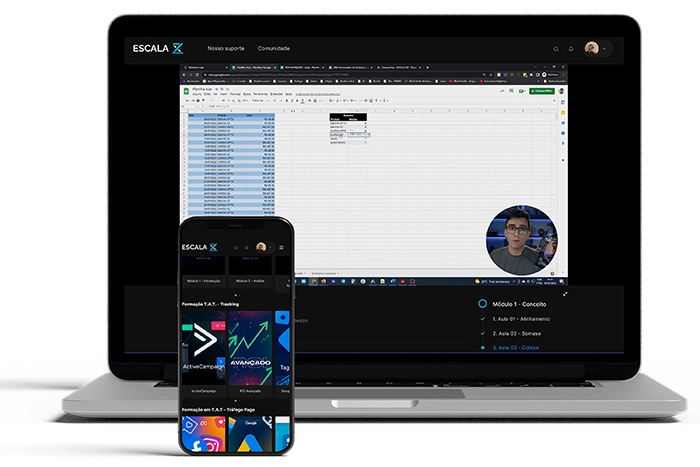Image resolution: width=700 pixels, height=467 pixels.
Task: Tap the hamburger menu on phone
Action: tap(282, 247)
